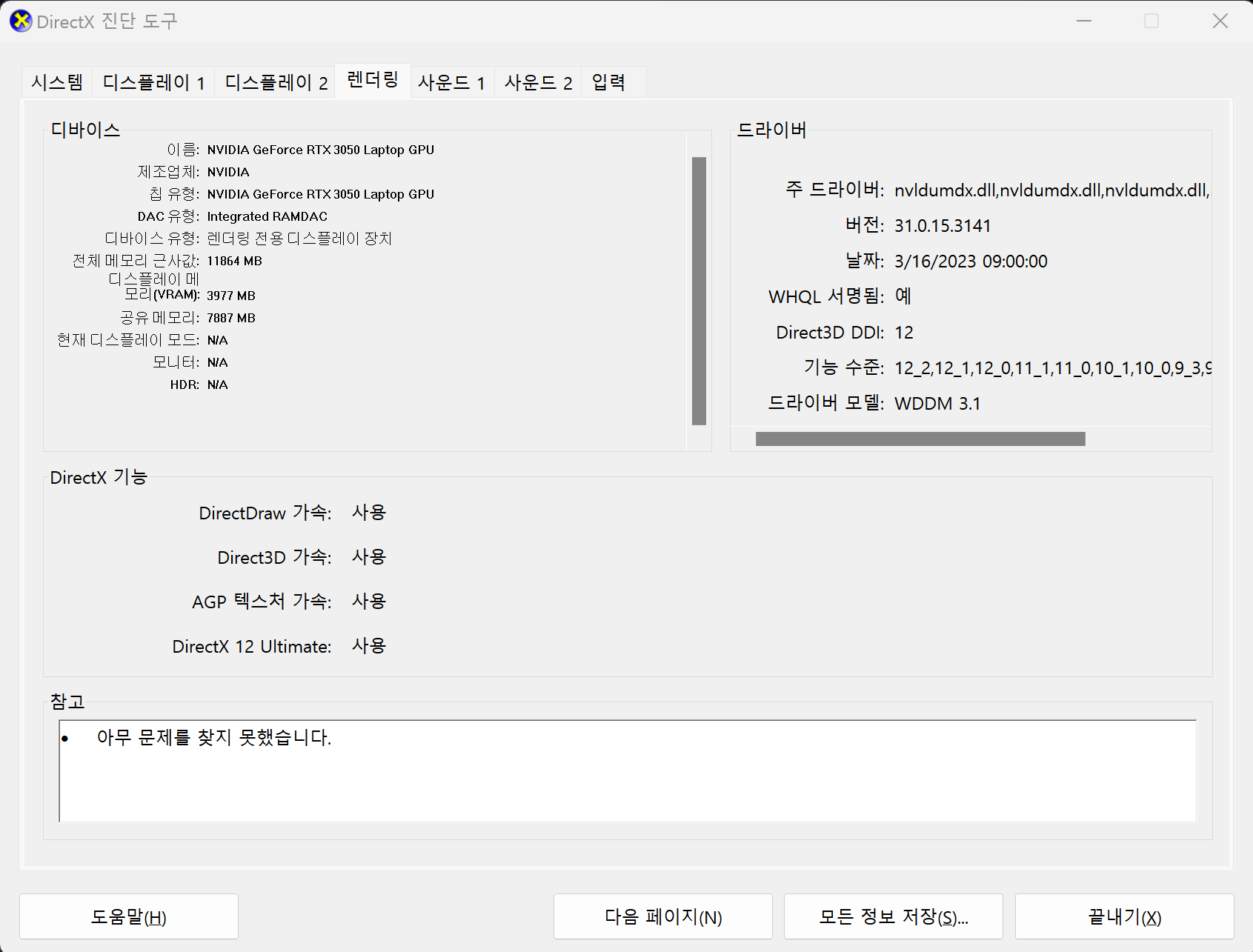Click the driver date 3/16/2023 09:00:00
The height and width of the screenshot is (952, 1253).
point(971,262)
